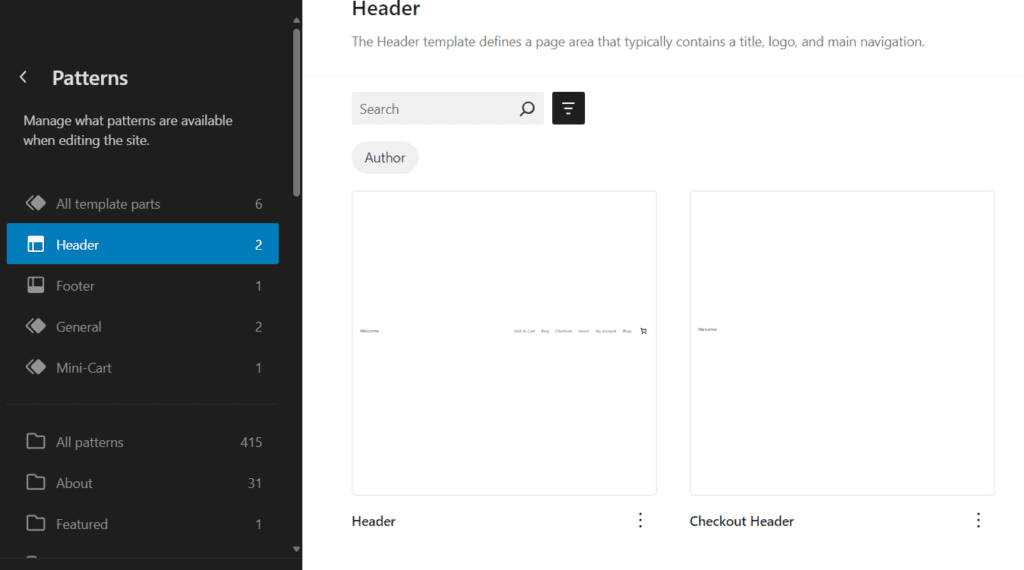Open actions menu for Header pattern
This screenshot has width=1024, height=570.
point(640,520)
